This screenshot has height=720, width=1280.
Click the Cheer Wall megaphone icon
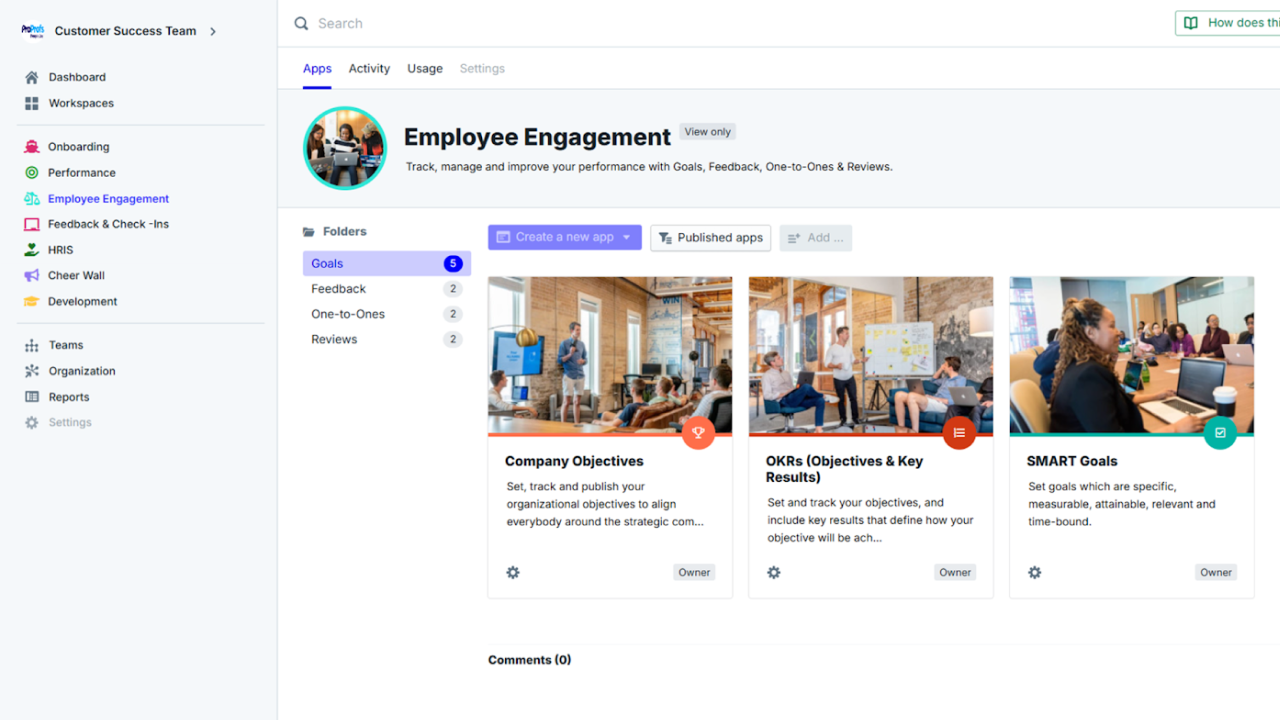click(32, 276)
